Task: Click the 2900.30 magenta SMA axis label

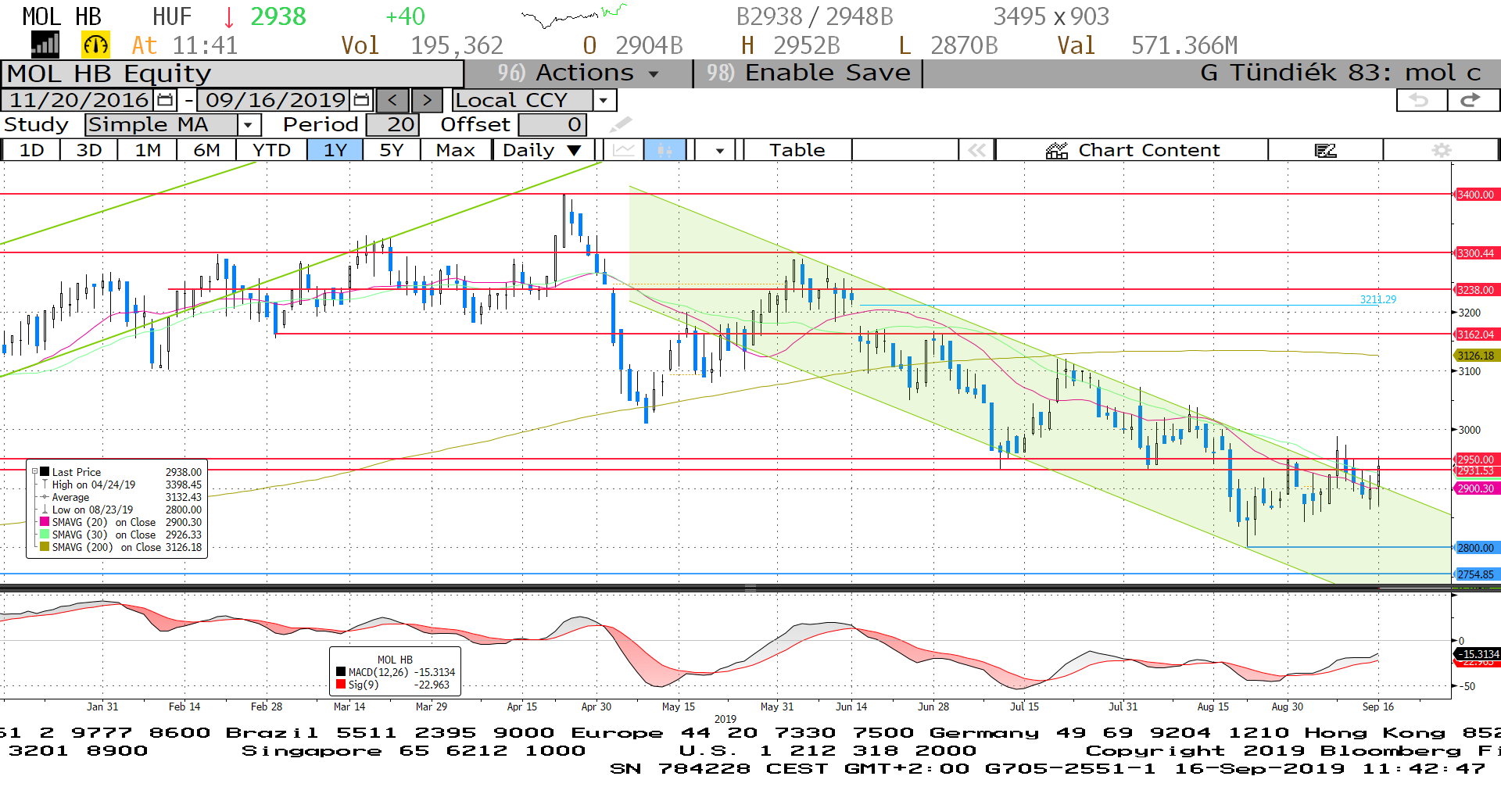Action: [1475, 488]
